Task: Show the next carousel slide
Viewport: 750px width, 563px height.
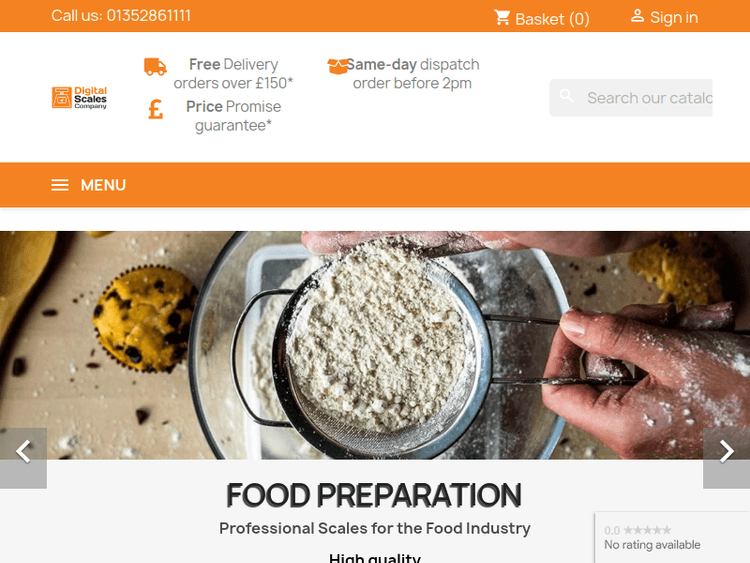Action: tap(726, 452)
